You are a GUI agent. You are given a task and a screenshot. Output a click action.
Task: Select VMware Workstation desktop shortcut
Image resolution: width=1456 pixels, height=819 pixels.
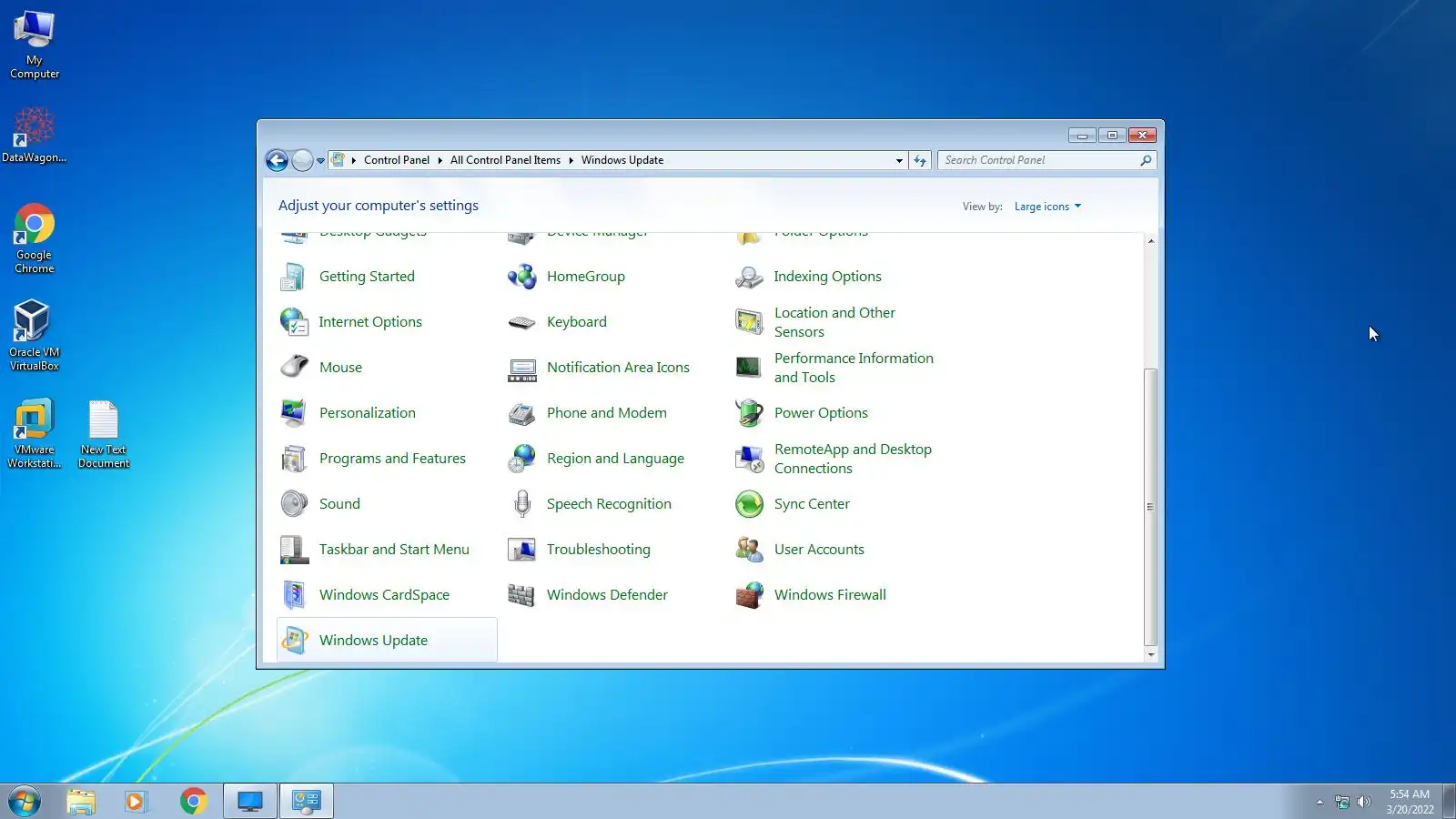[x=35, y=434]
